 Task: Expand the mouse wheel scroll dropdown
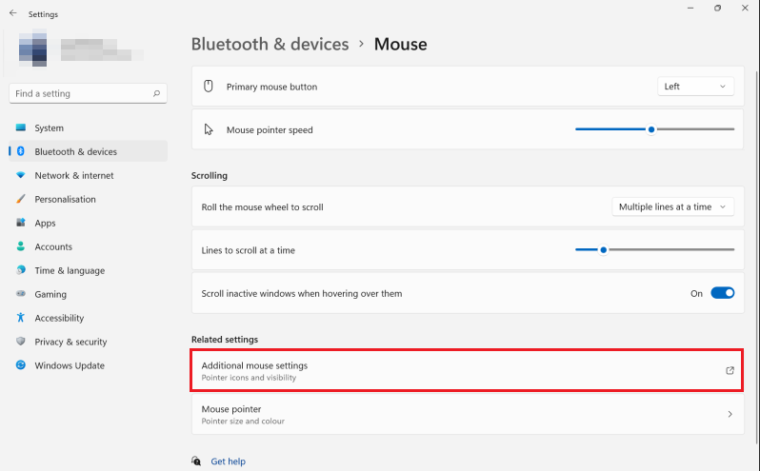click(x=673, y=207)
